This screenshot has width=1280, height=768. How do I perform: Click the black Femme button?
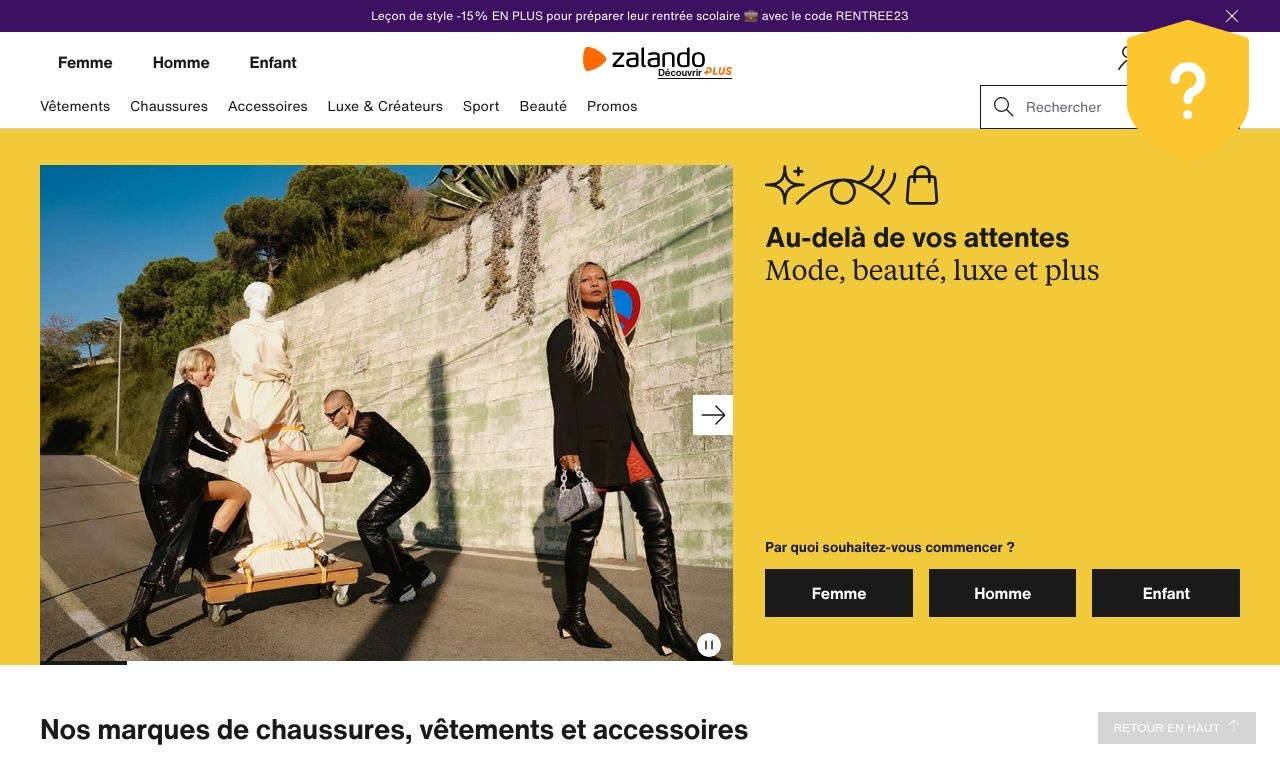(x=839, y=593)
